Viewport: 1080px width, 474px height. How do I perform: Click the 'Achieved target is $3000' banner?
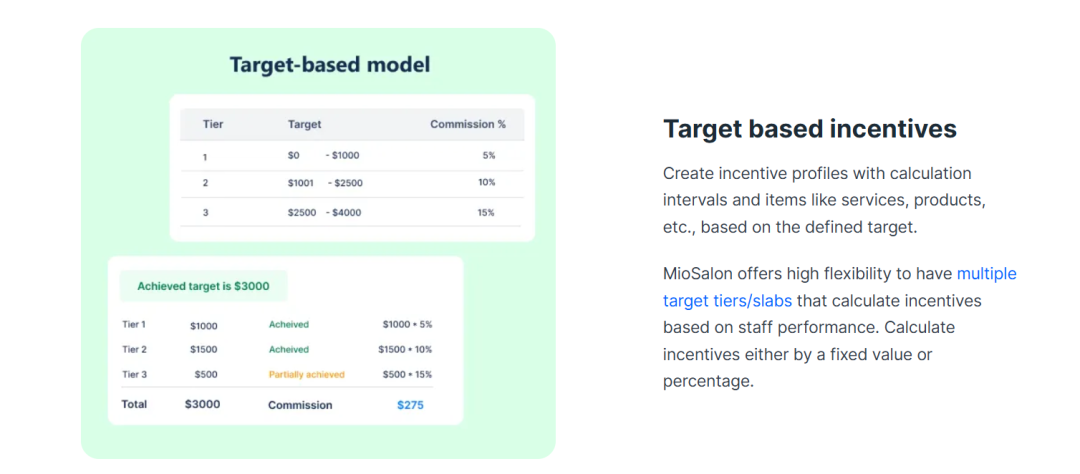pos(203,286)
